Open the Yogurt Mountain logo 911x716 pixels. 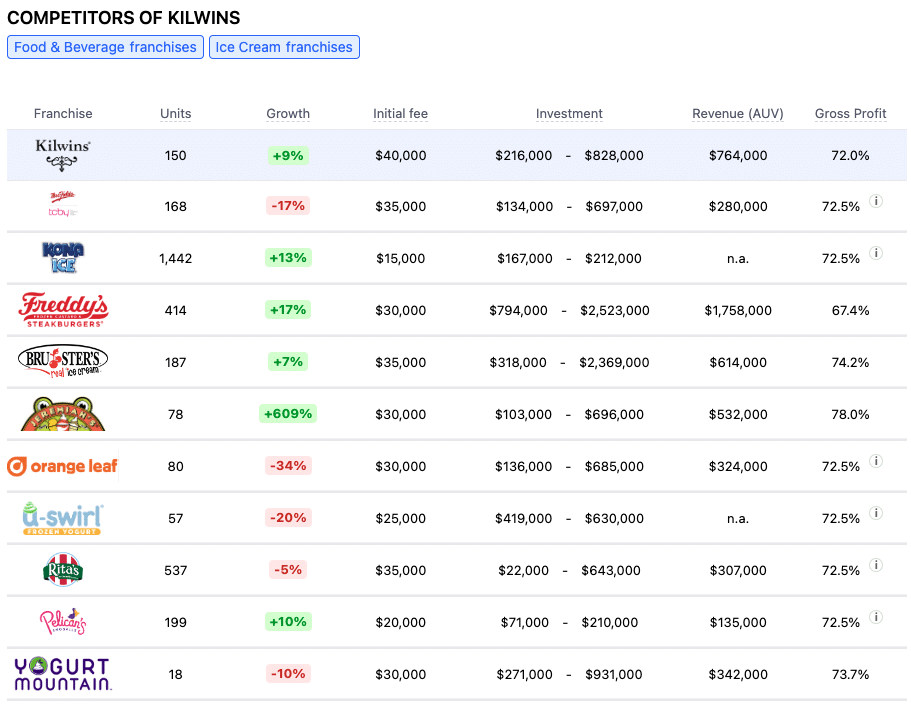coord(63,674)
